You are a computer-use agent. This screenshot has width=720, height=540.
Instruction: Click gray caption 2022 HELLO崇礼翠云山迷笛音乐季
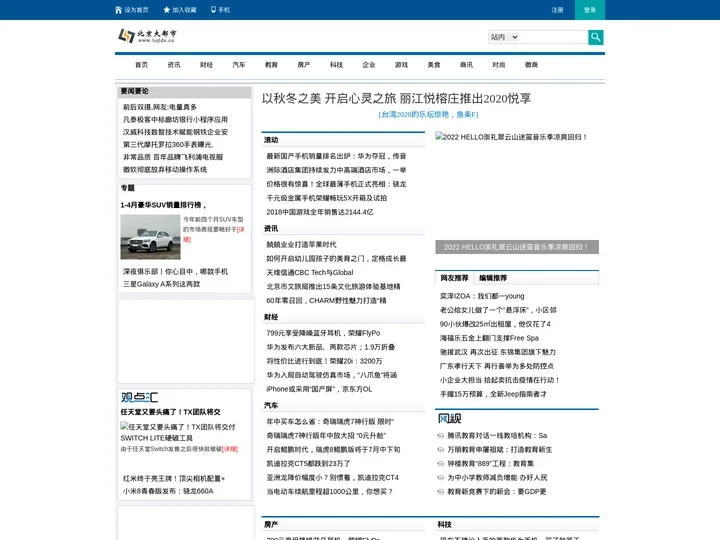tap(517, 247)
